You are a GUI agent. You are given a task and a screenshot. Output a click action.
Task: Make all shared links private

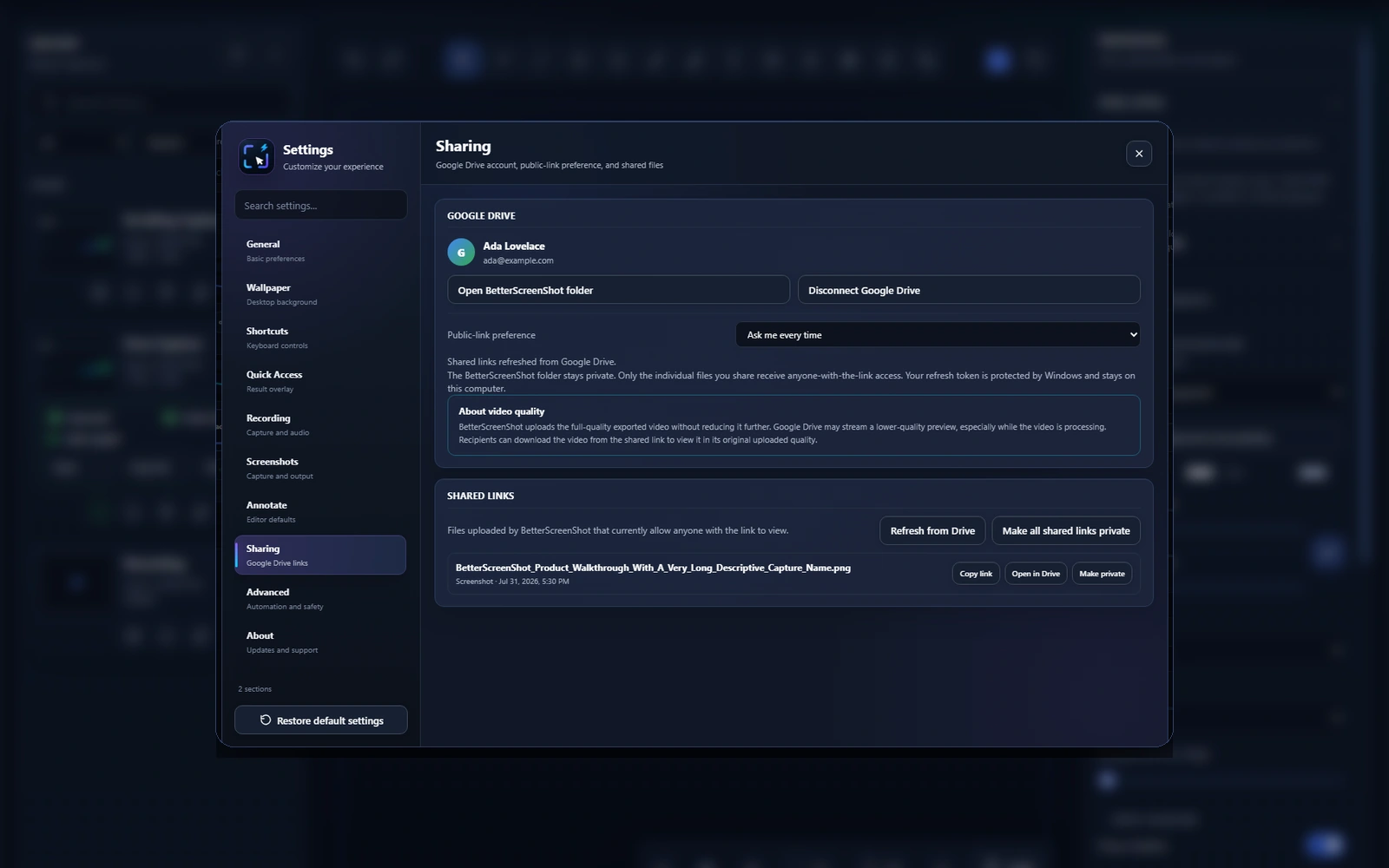1066,530
